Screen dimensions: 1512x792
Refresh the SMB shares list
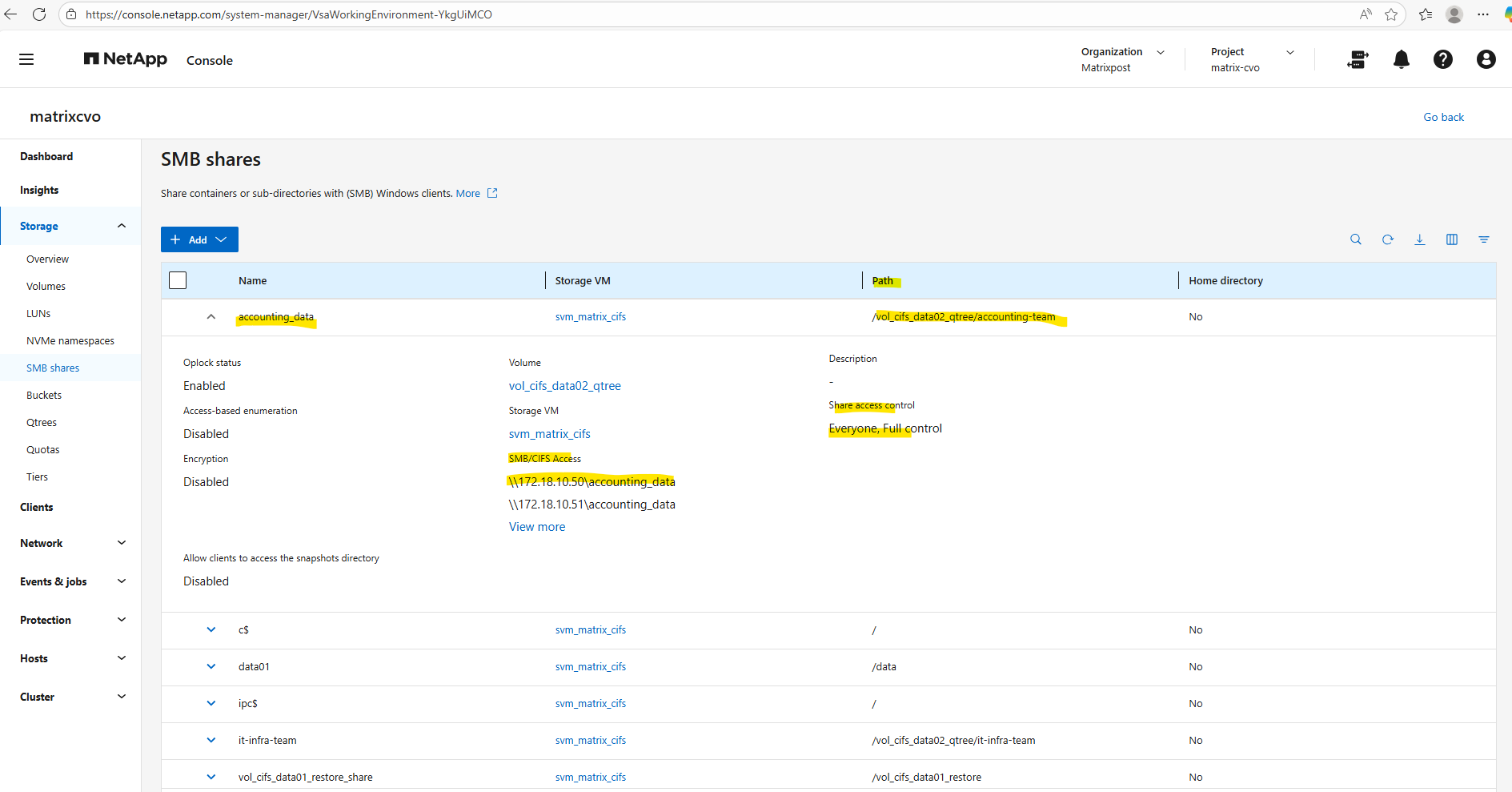1387,239
